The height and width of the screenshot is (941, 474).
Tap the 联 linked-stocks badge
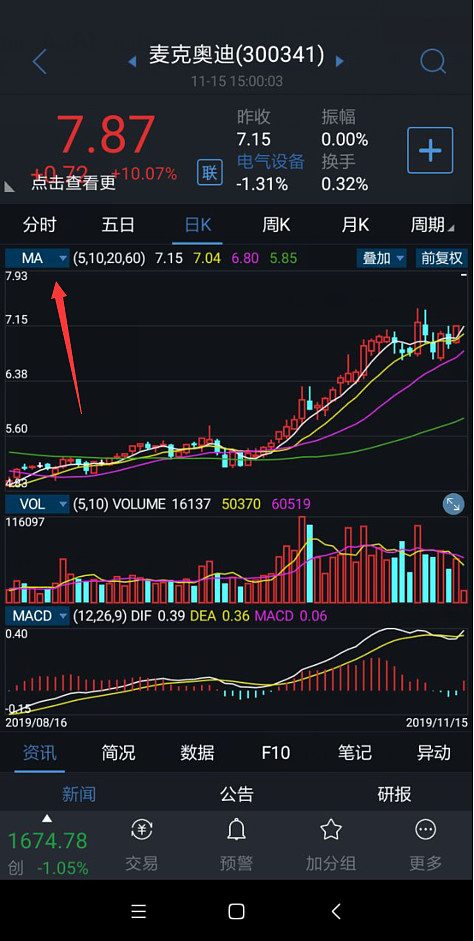pos(209,173)
